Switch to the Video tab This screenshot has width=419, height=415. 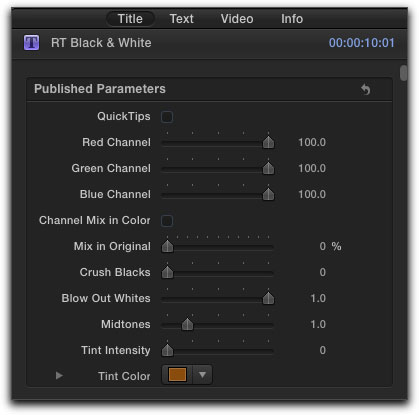click(237, 19)
